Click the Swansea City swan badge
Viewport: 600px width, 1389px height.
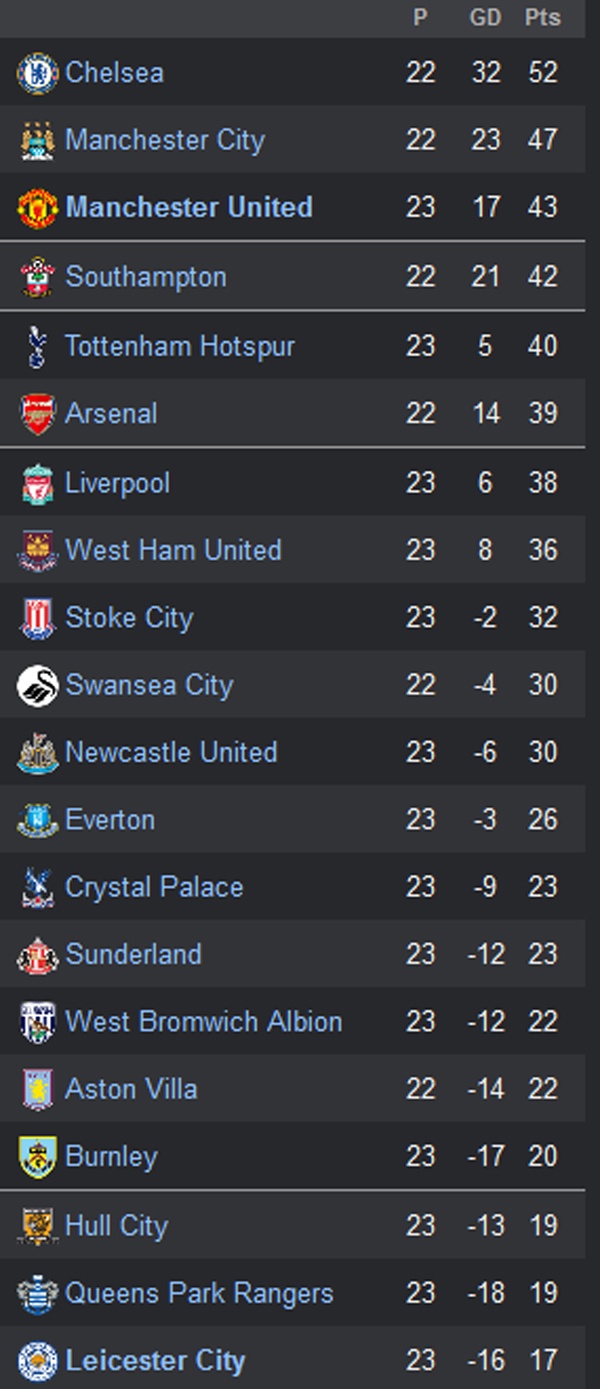coord(37,686)
